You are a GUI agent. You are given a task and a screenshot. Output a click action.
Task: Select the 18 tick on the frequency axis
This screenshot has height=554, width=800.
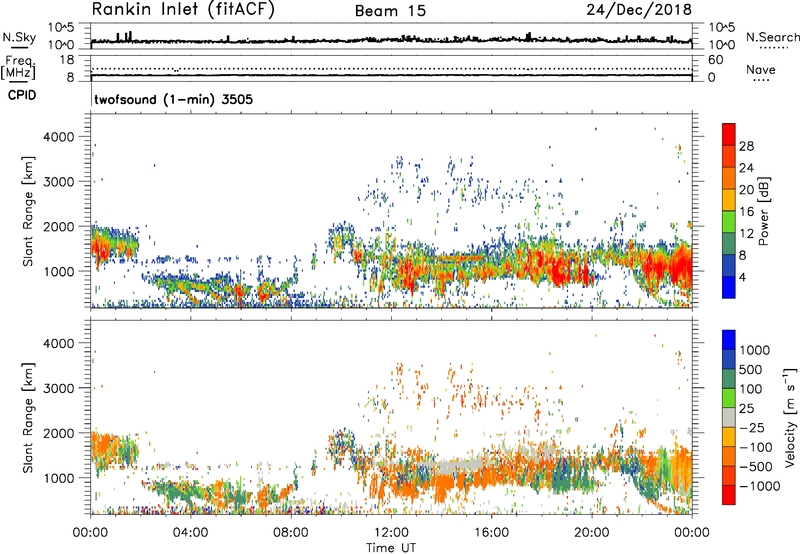click(x=66, y=60)
